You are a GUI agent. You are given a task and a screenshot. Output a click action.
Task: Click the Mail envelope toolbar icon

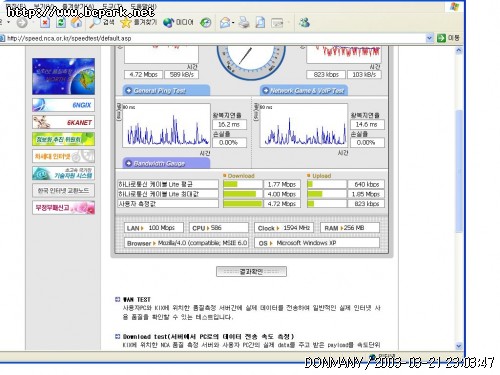[x=227, y=23]
